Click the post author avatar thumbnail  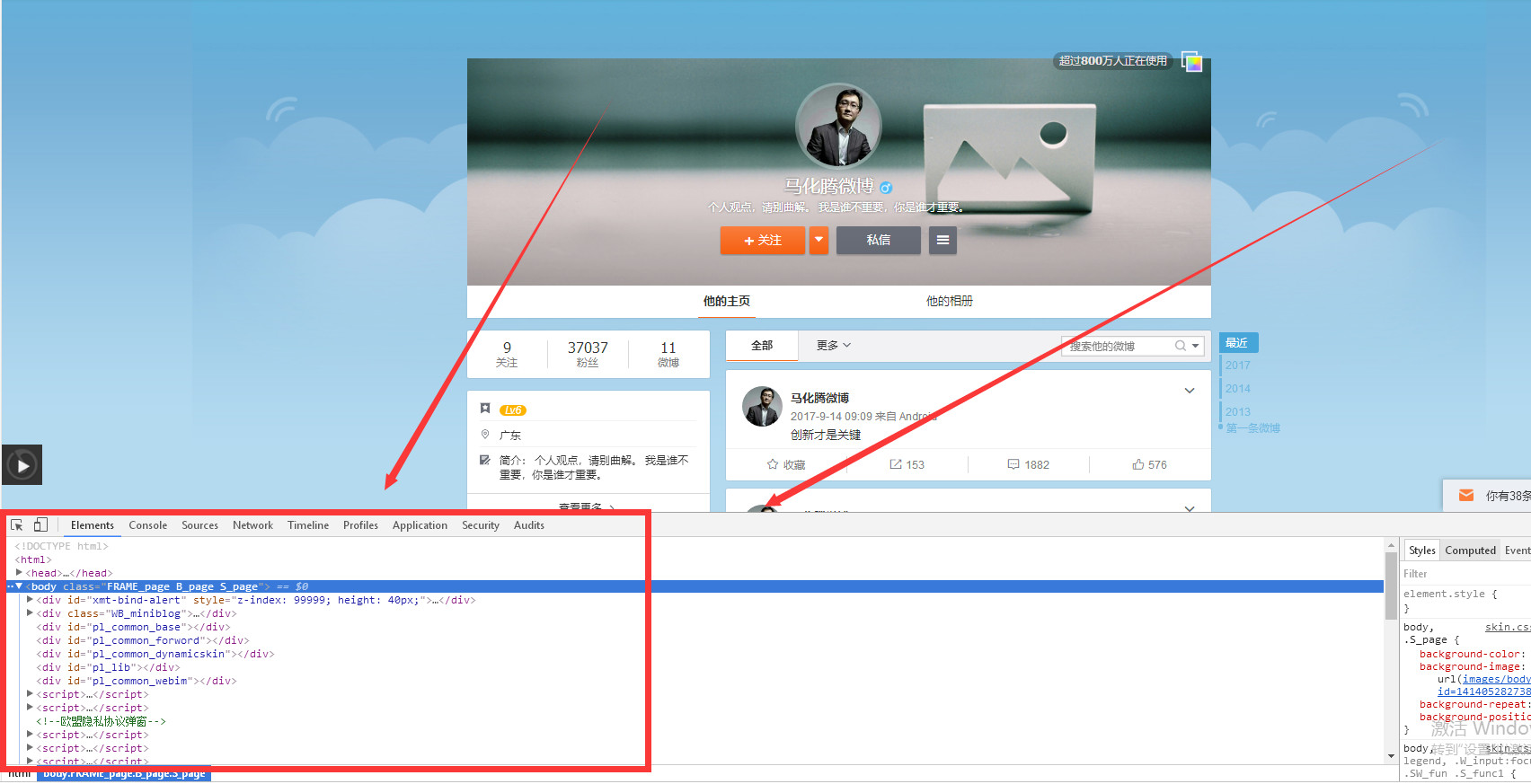click(762, 406)
